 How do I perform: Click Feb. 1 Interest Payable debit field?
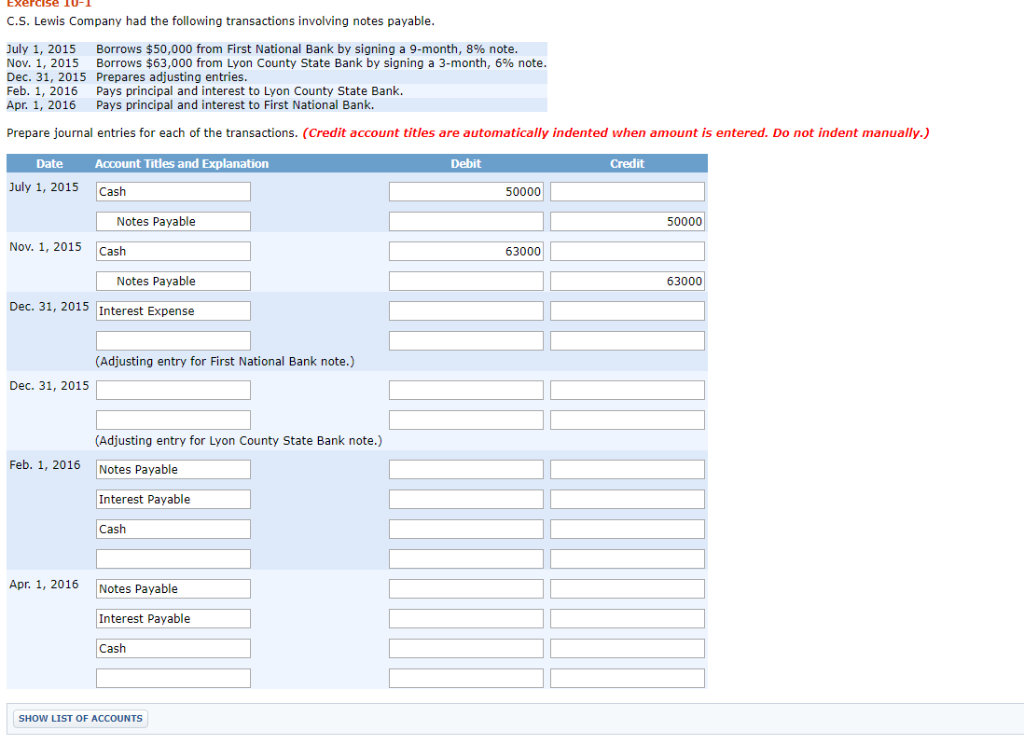coord(466,500)
